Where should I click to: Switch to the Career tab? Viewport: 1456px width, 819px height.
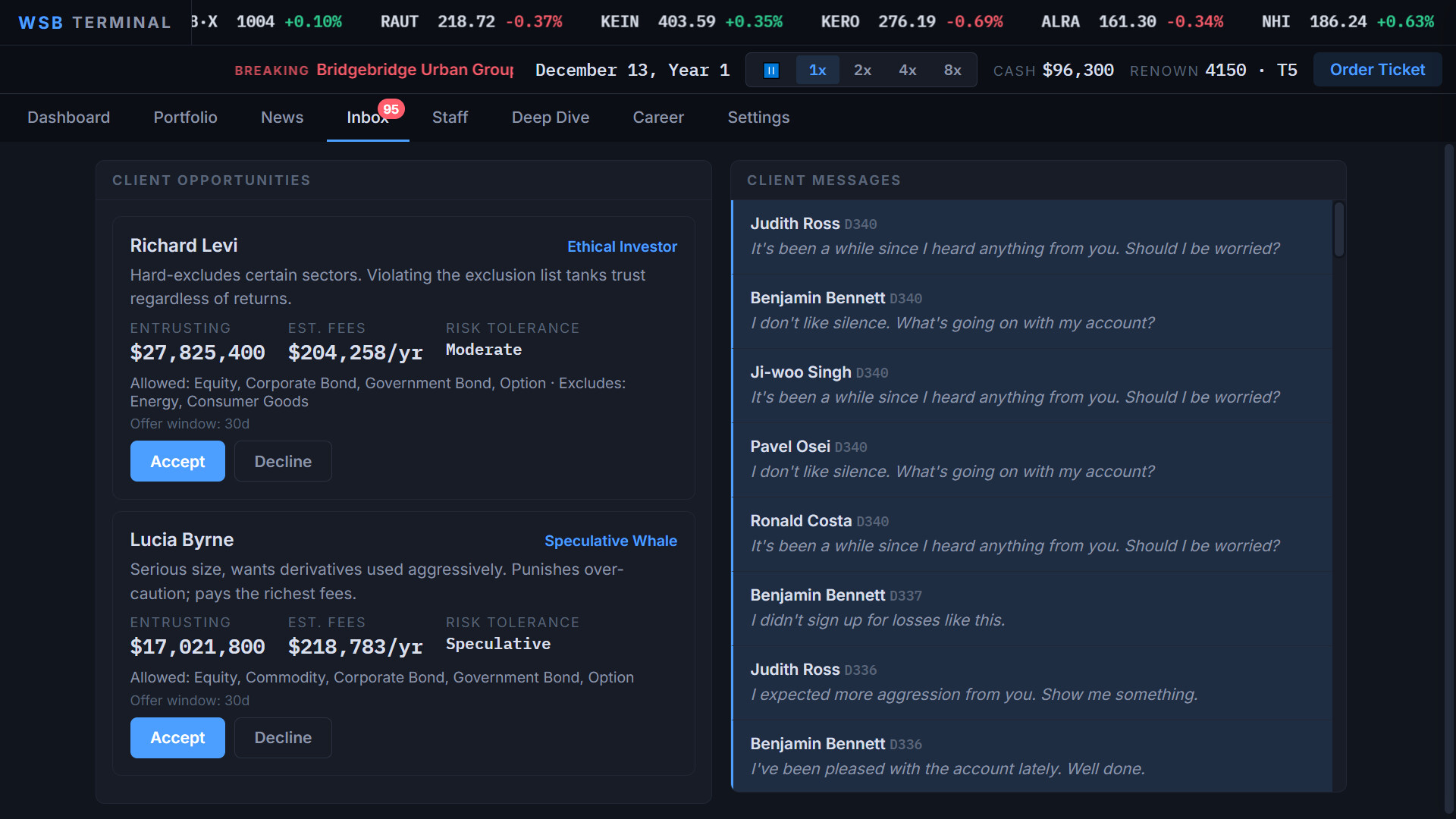[658, 118]
